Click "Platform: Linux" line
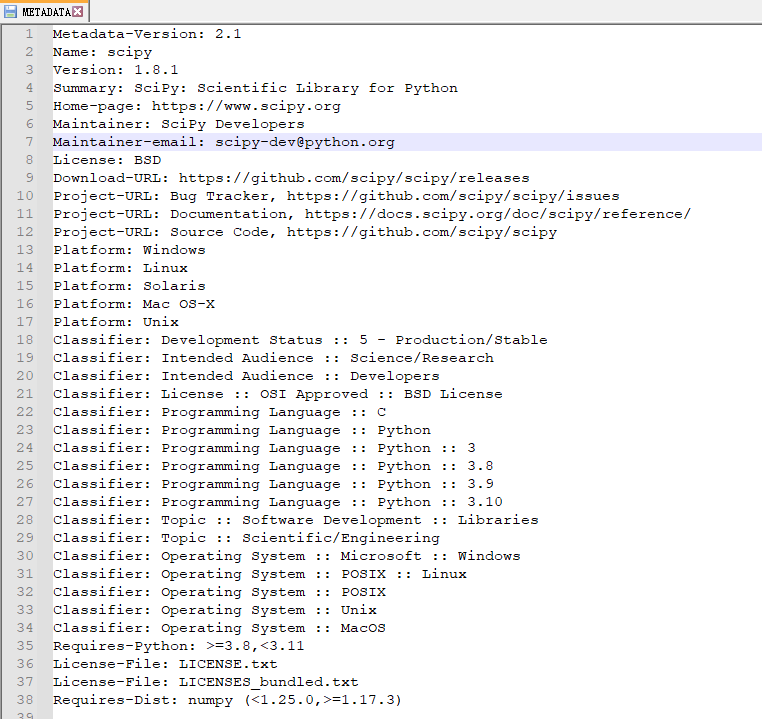This screenshot has width=762, height=719. [x=121, y=268]
